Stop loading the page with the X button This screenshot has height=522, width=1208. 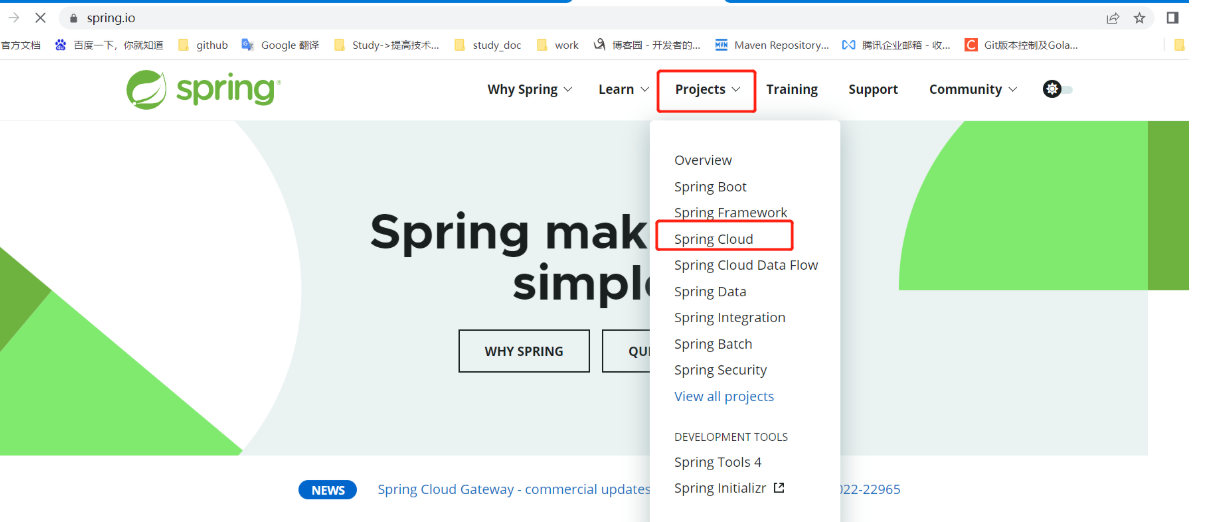(40, 17)
